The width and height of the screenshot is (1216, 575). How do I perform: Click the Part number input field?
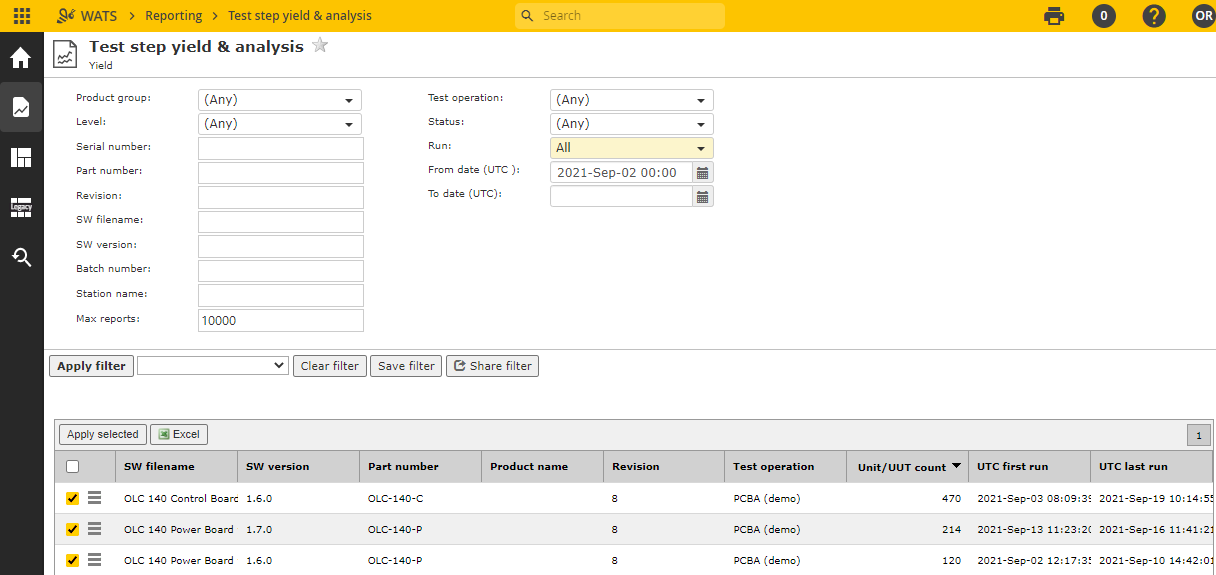(281, 173)
